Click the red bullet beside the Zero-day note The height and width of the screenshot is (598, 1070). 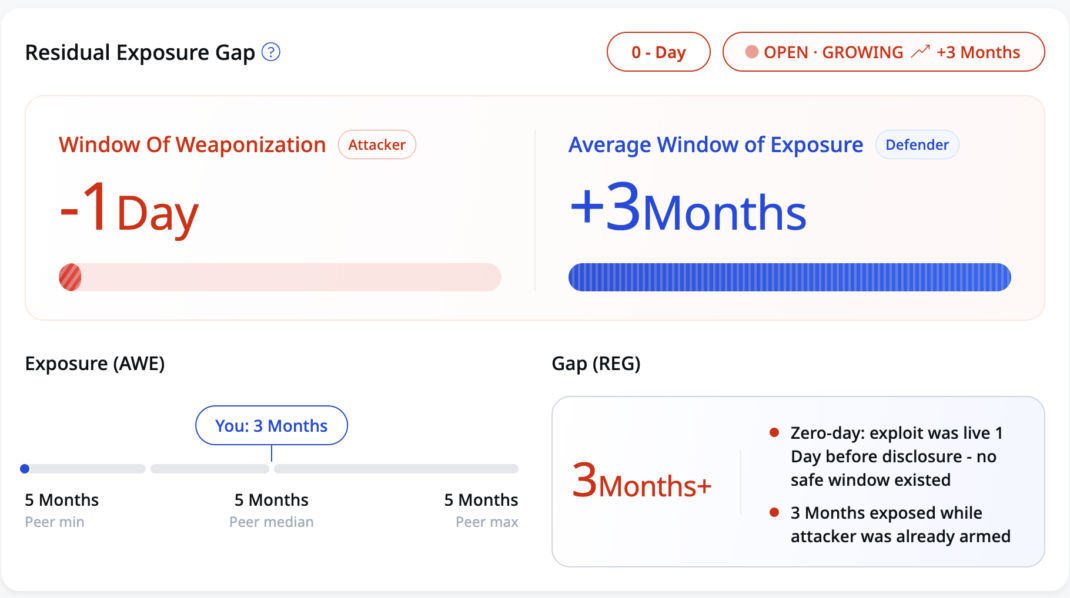(x=774, y=433)
